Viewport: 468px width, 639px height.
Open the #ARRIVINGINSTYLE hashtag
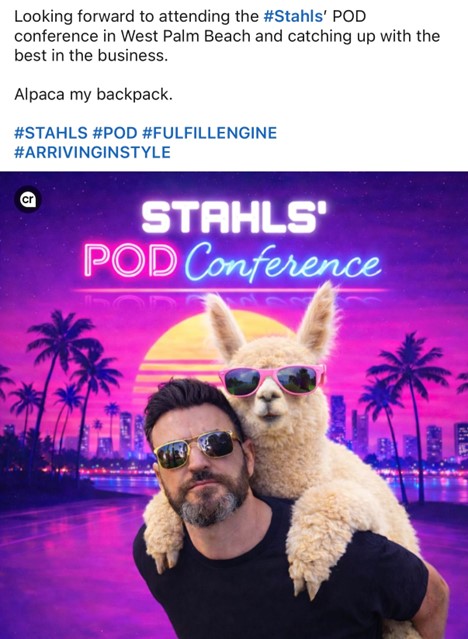point(93,152)
